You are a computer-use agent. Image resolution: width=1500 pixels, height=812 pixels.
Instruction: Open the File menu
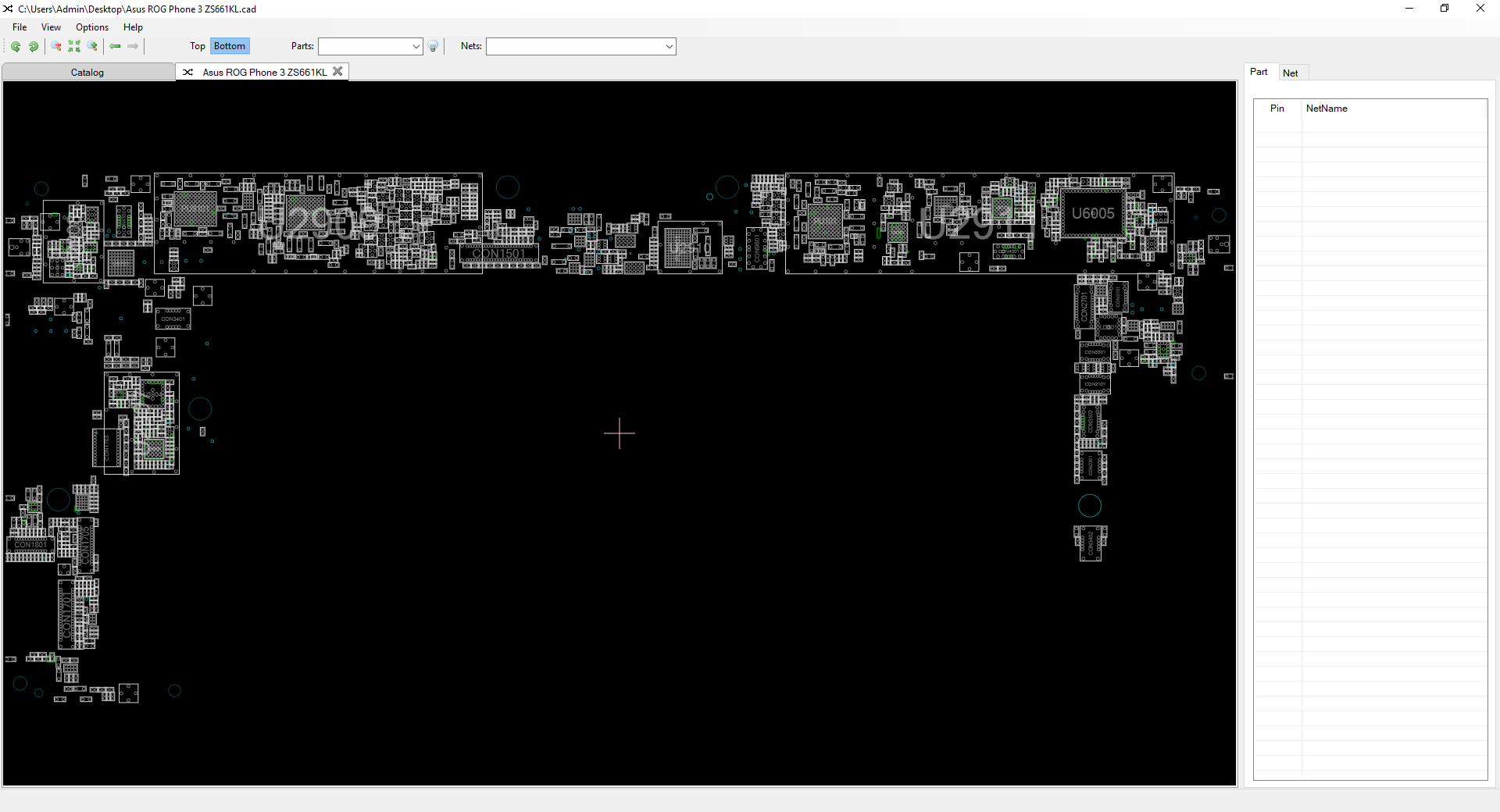click(x=20, y=27)
